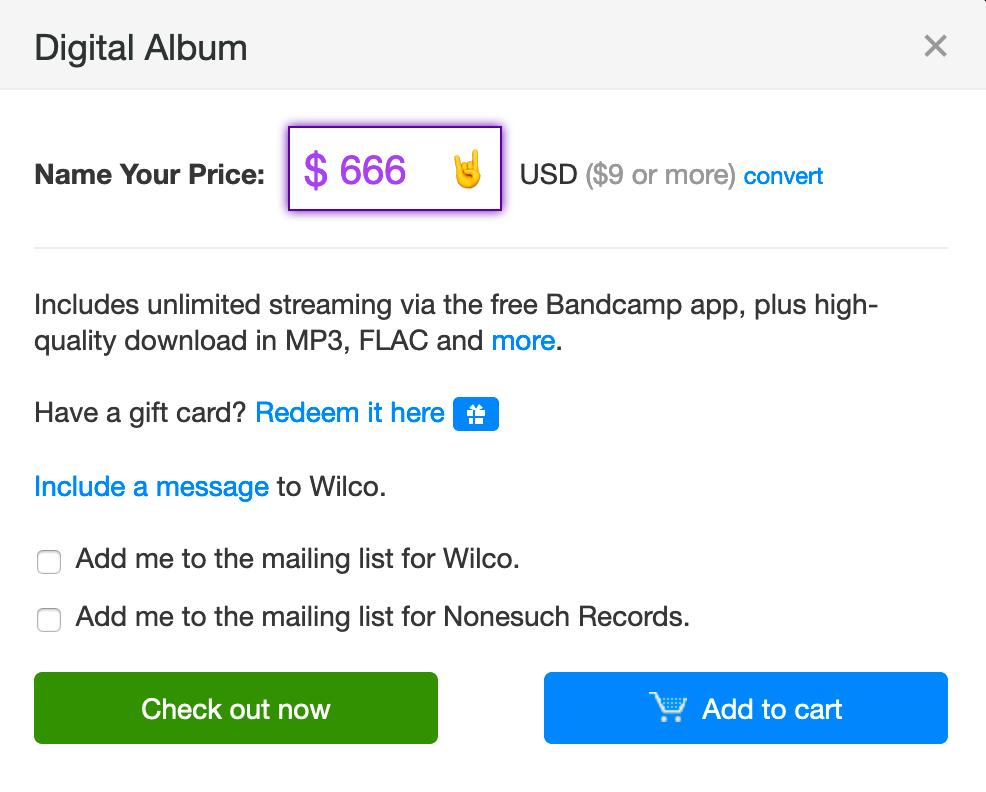This screenshot has height=792, width=986.
Task: Click the 'Digital Album' dialog title
Action: tap(141, 48)
